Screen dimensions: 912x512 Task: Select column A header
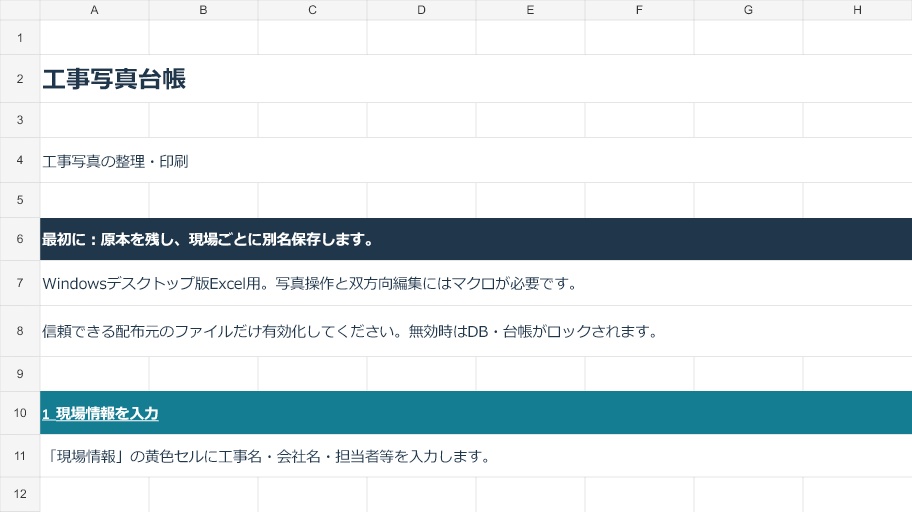pyautogui.click(x=94, y=10)
